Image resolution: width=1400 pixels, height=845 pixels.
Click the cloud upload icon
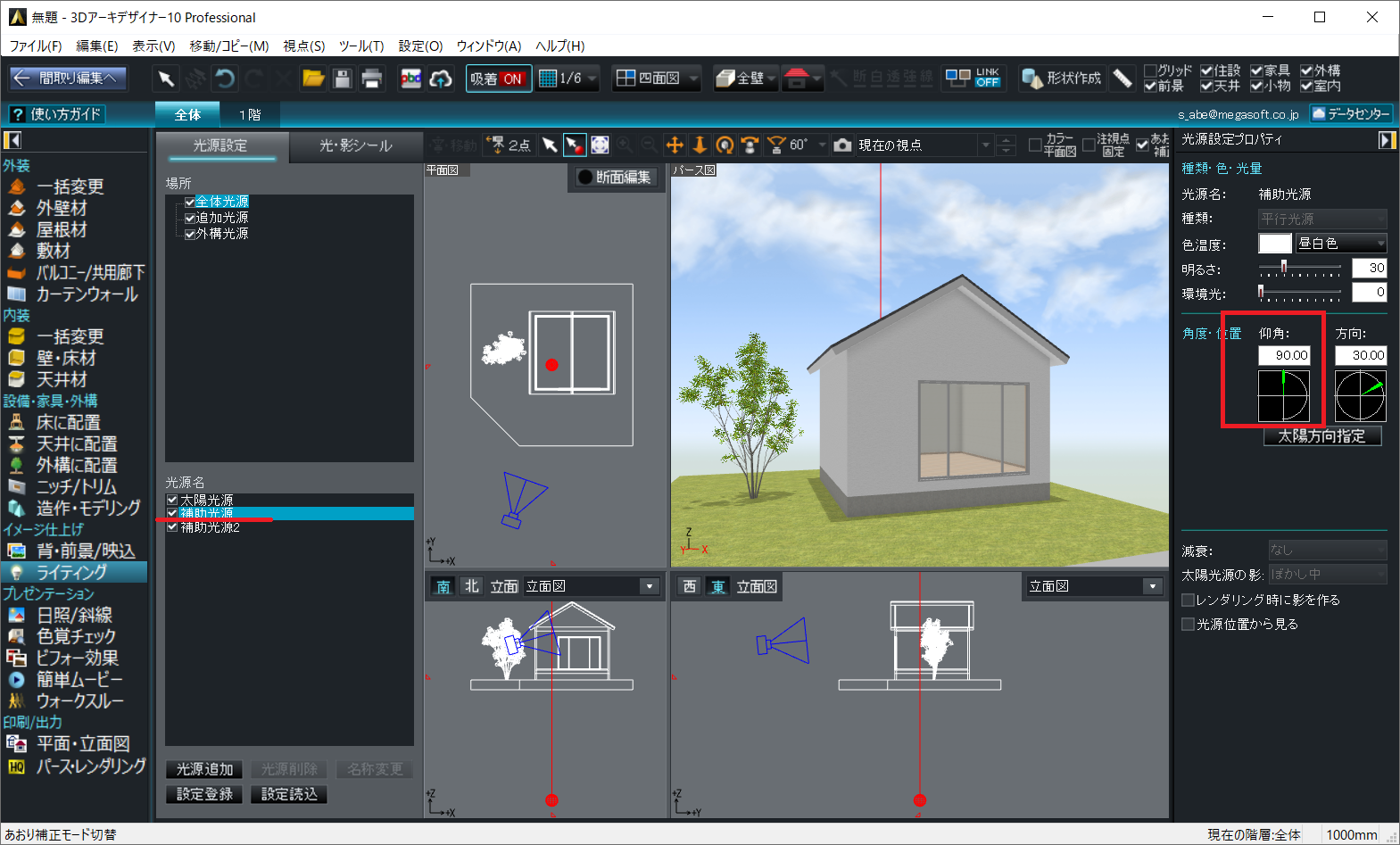[x=441, y=79]
